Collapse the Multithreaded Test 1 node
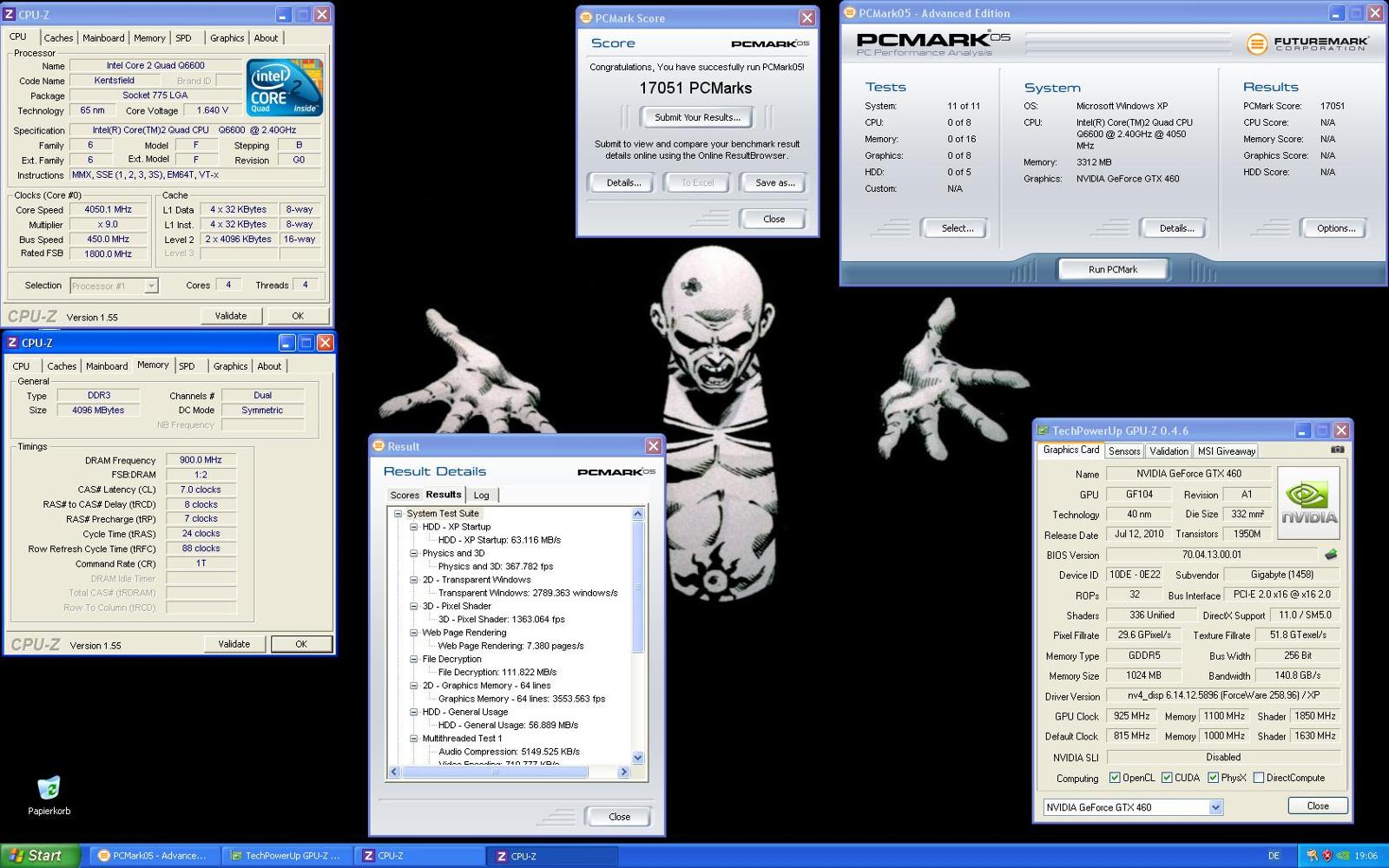Viewport: 1389px width, 868px height. coord(414,739)
